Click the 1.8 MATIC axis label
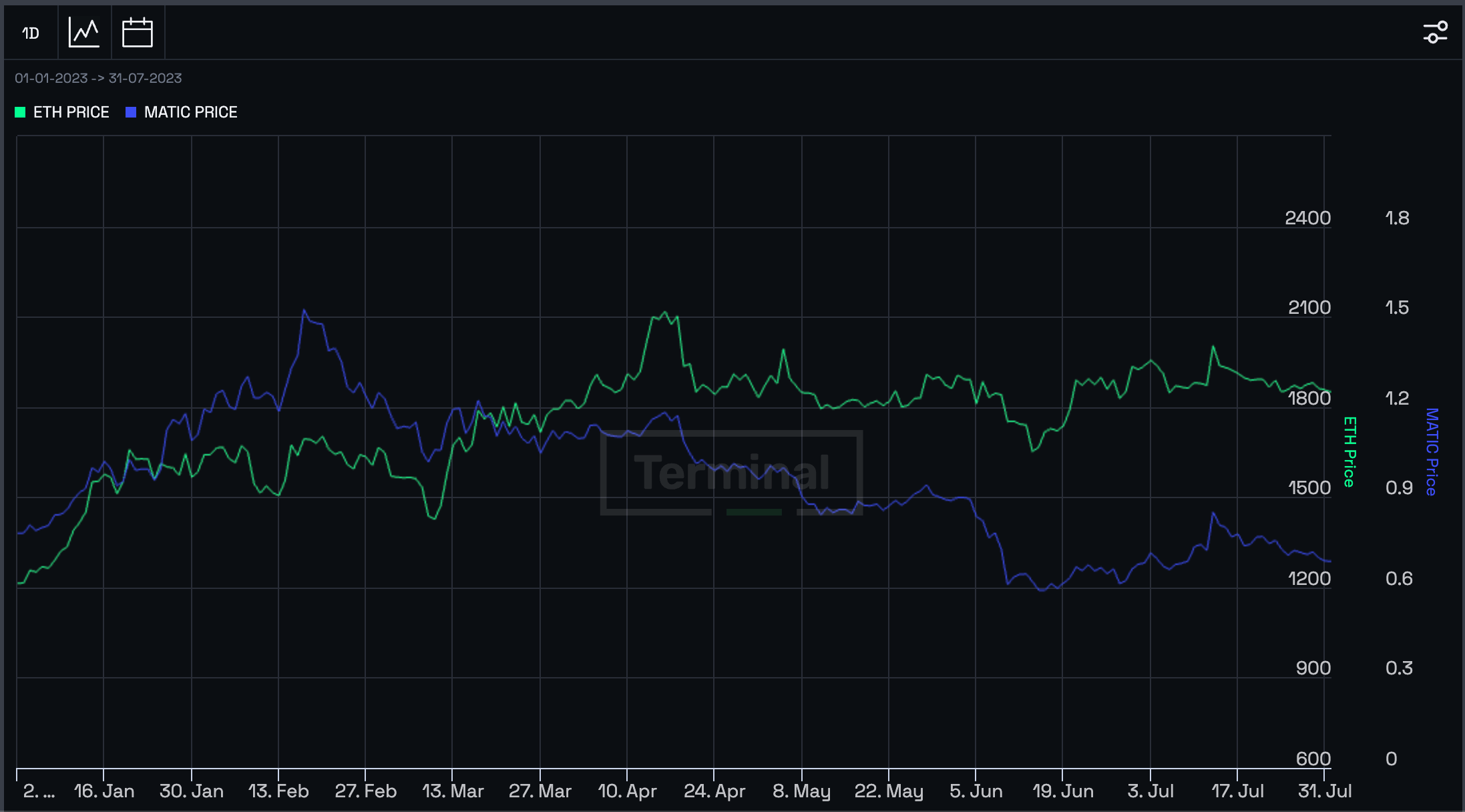Image resolution: width=1465 pixels, height=812 pixels. coord(1397,218)
